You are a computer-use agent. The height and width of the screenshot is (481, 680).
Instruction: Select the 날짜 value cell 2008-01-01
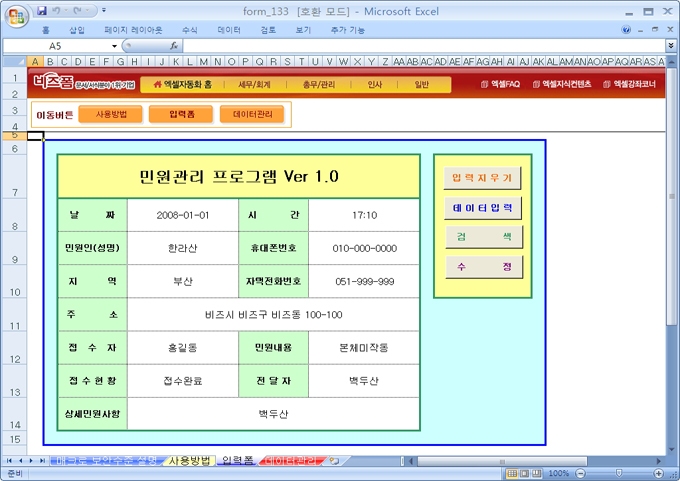tap(182, 215)
